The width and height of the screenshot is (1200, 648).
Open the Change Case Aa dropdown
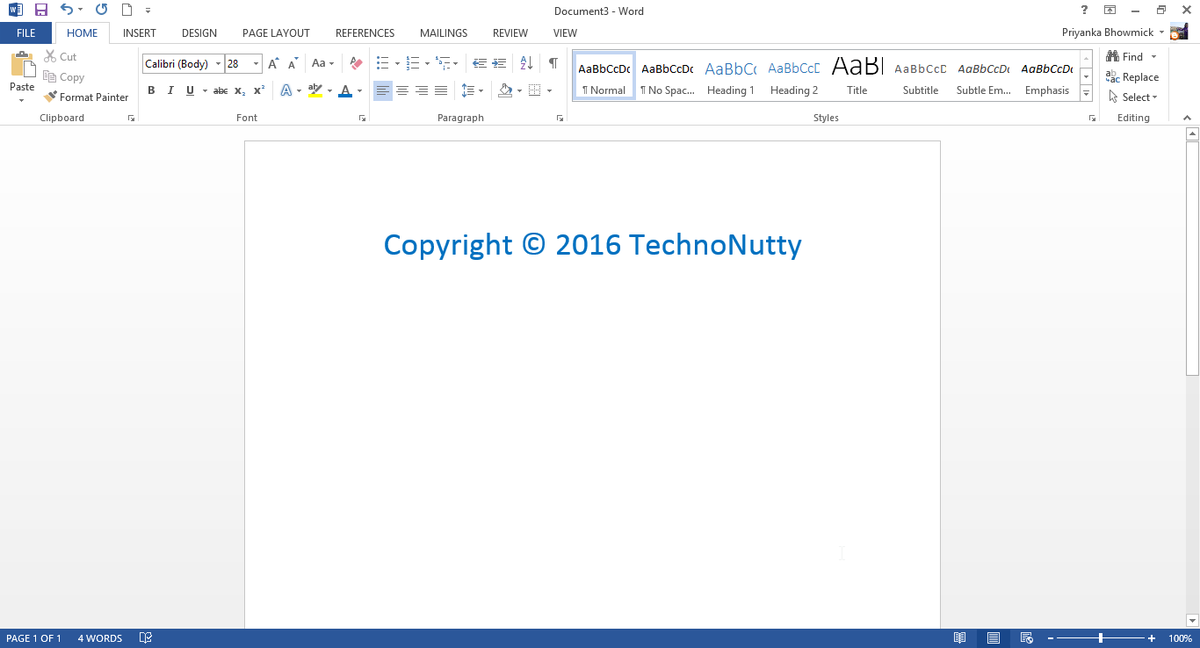tap(323, 63)
